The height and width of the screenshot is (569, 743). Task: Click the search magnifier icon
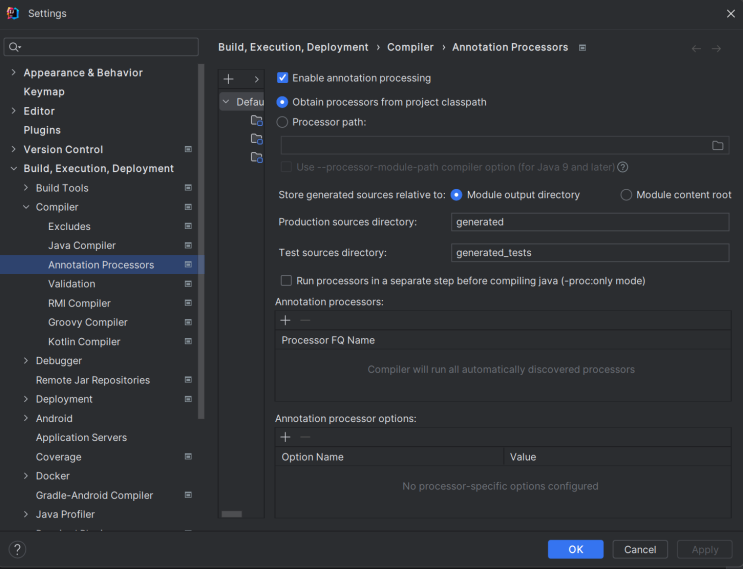14,47
